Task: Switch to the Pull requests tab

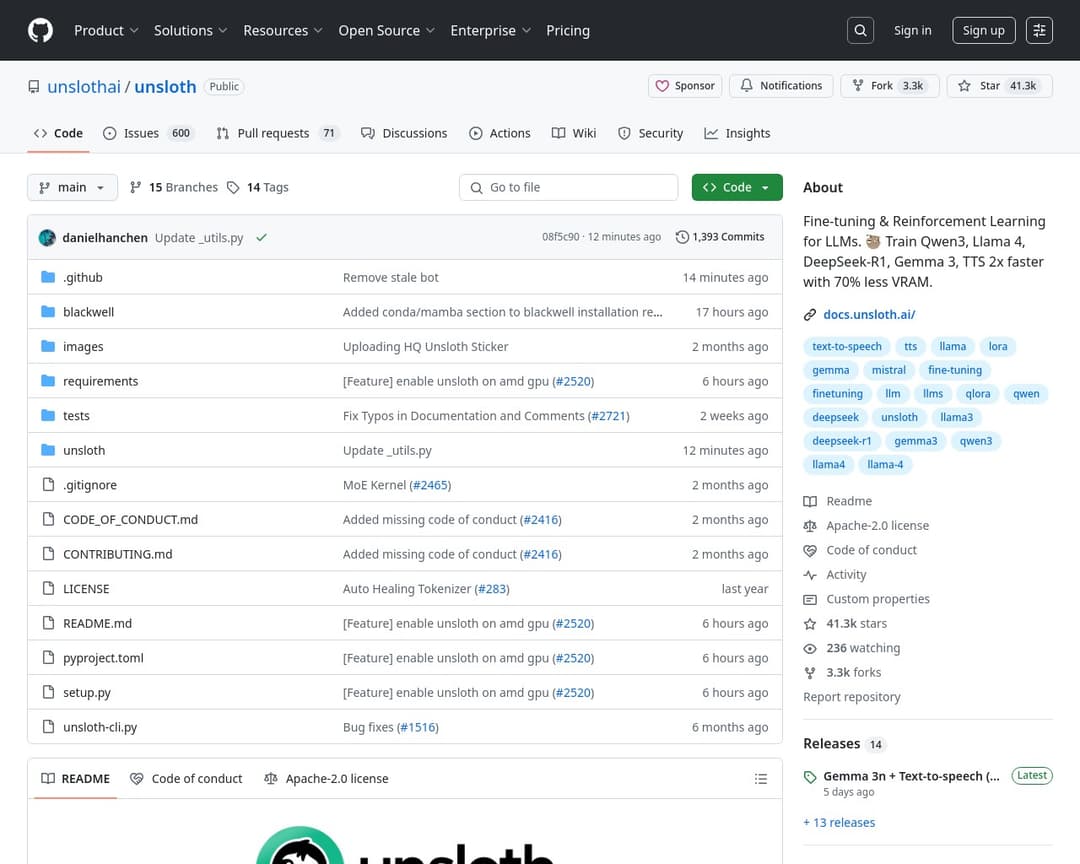Action: tap(278, 133)
